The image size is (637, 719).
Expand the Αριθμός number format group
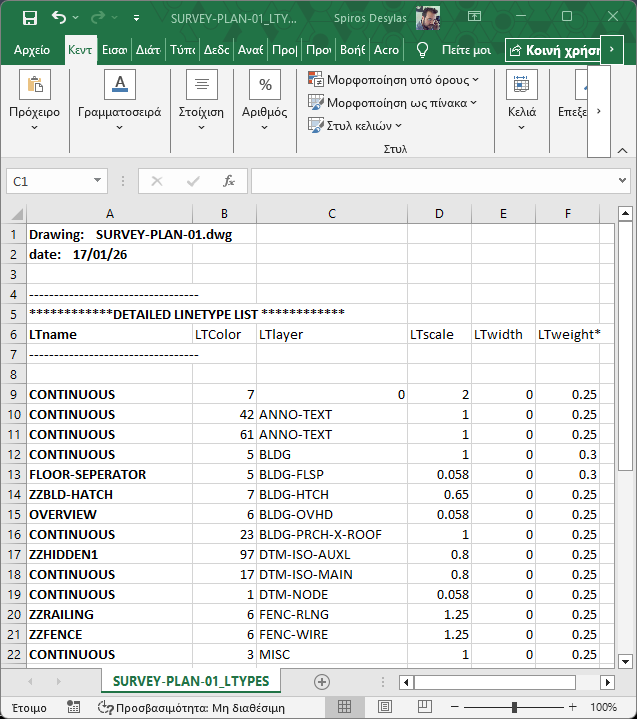pos(265,101)
